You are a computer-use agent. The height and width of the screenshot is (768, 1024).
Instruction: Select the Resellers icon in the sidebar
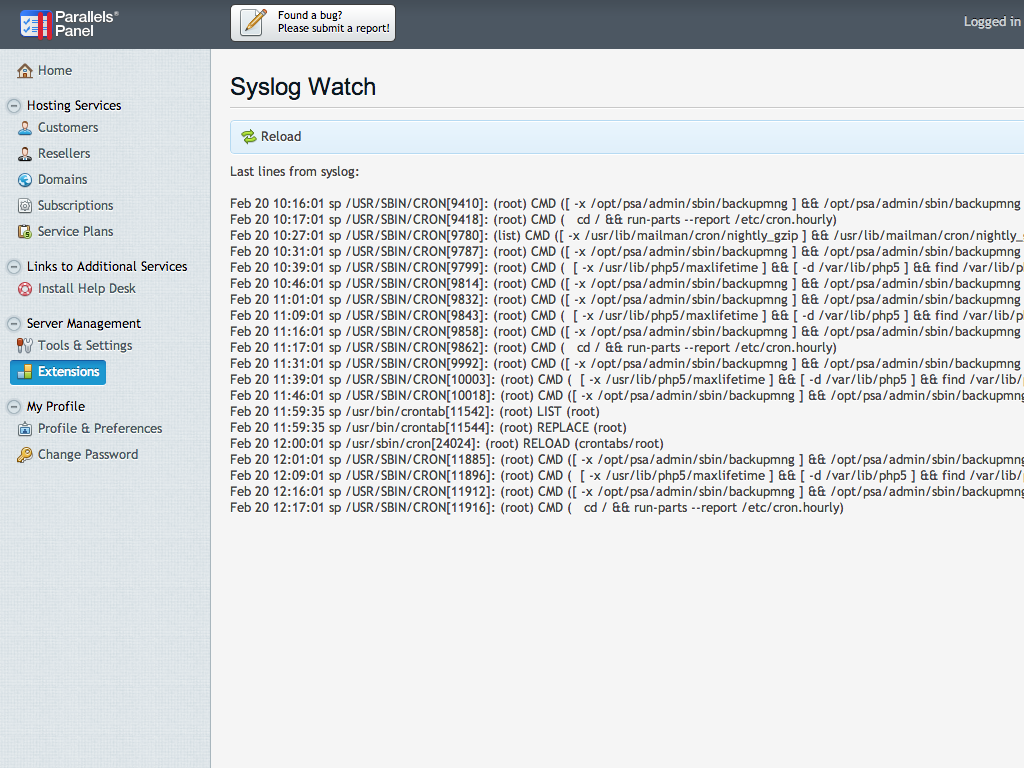pos(24,153)
